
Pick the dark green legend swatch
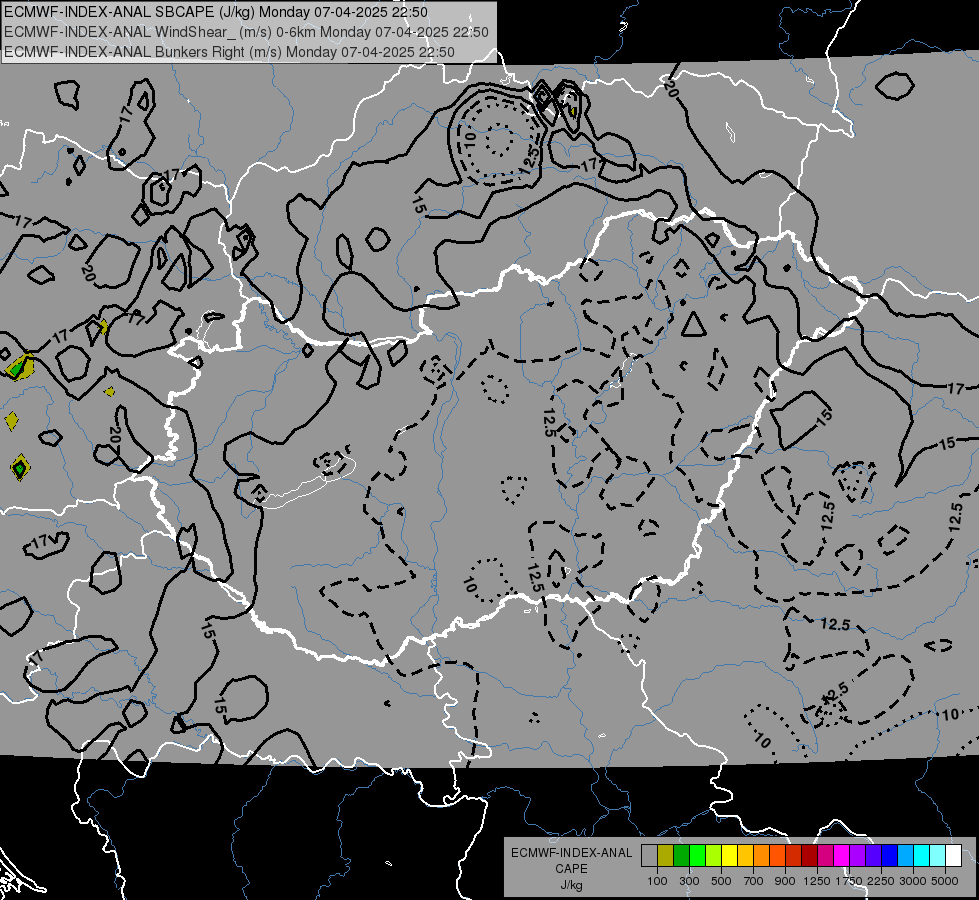[681, 856]
